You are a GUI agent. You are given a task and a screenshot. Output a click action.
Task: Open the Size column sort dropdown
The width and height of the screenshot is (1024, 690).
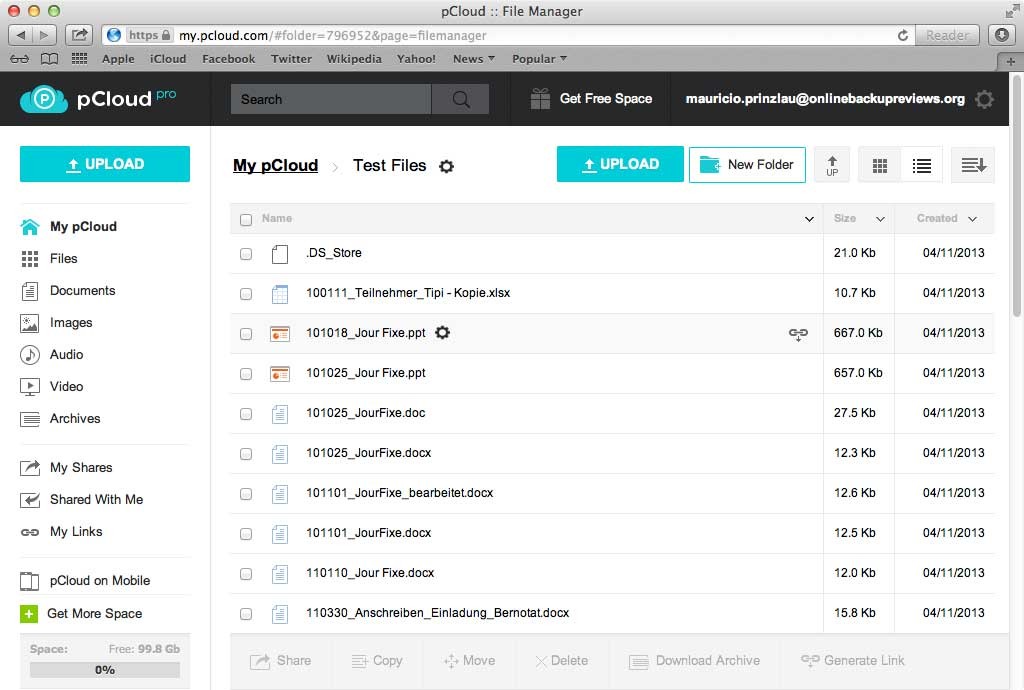(x=880, y=219)
